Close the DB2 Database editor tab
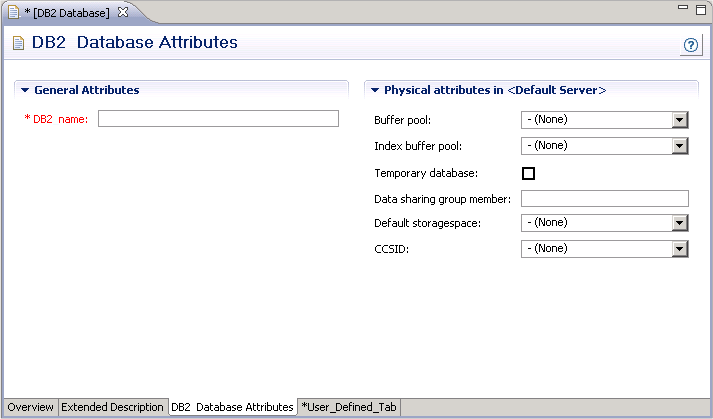The width and height of the screenshot is (713, 419). [123, 12]
